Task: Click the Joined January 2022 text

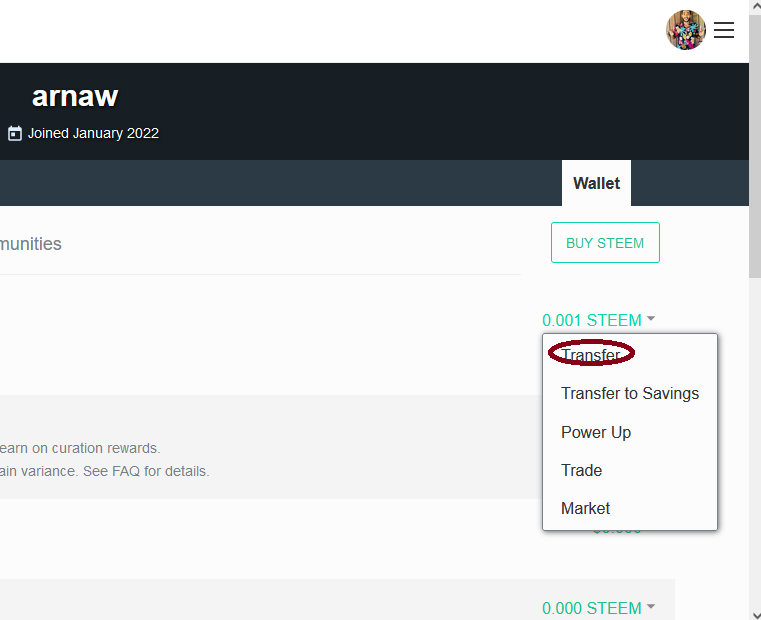Action: (93, 133)
